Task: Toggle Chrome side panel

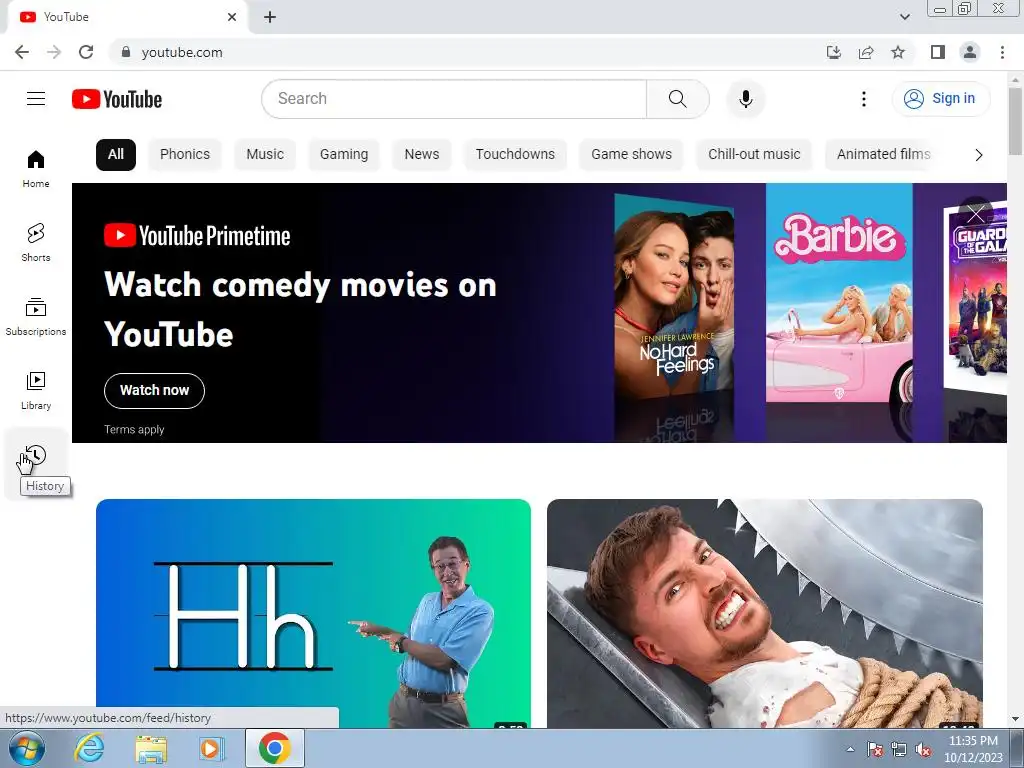Action: 938,52
